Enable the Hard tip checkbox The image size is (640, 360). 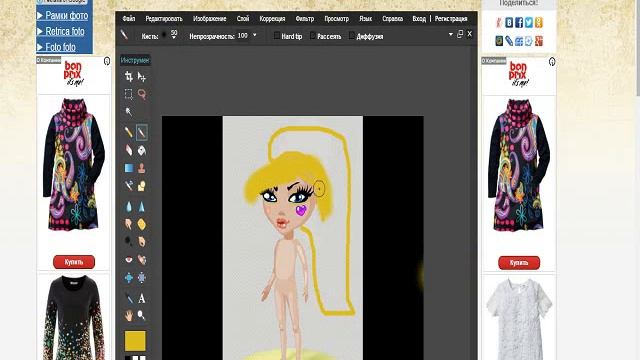coord(277,36)
